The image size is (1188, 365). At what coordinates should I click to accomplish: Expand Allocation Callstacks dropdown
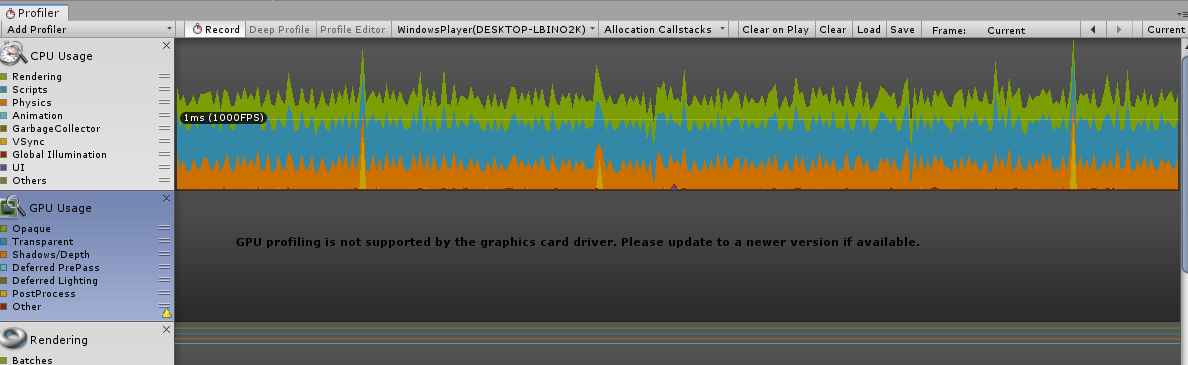point(664,30)
